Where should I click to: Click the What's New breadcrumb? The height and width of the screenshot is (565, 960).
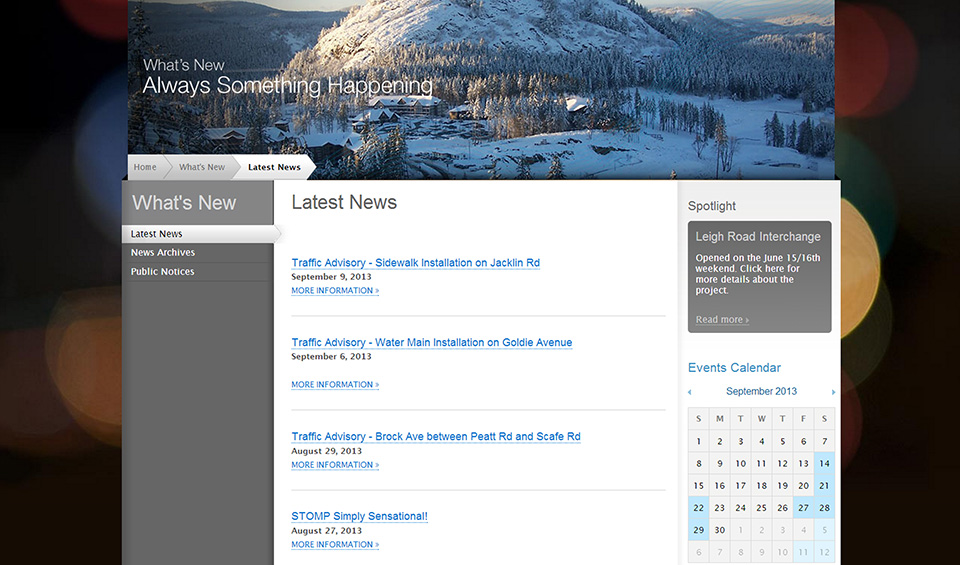202,167
